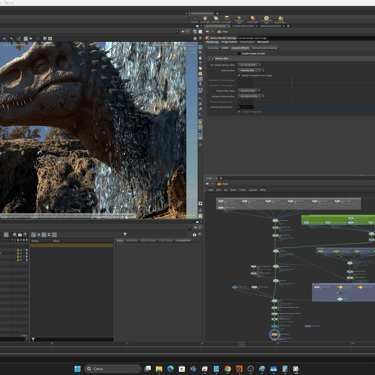Open the Geometry and Shading sub-tab
Viewport: 375px width, 375px height.
(264, 48)
